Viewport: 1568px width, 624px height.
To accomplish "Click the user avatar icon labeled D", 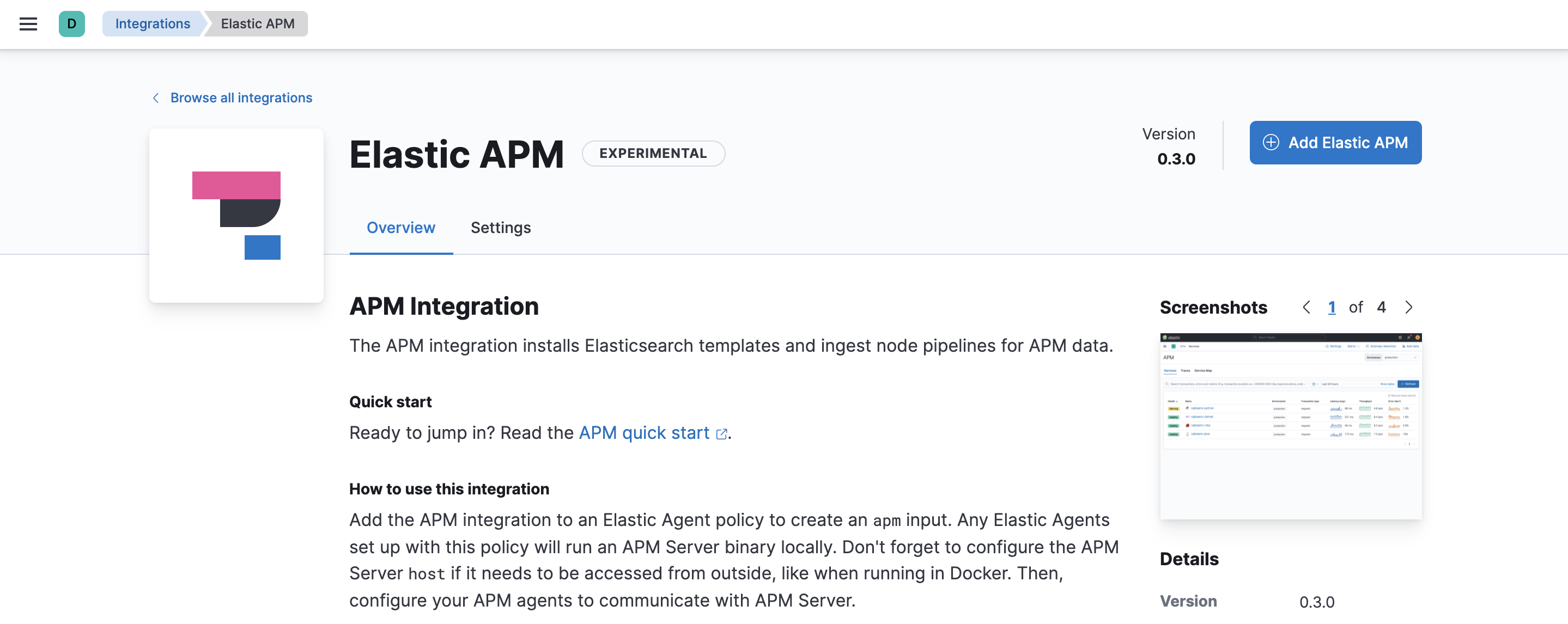I will click(72, 23).
